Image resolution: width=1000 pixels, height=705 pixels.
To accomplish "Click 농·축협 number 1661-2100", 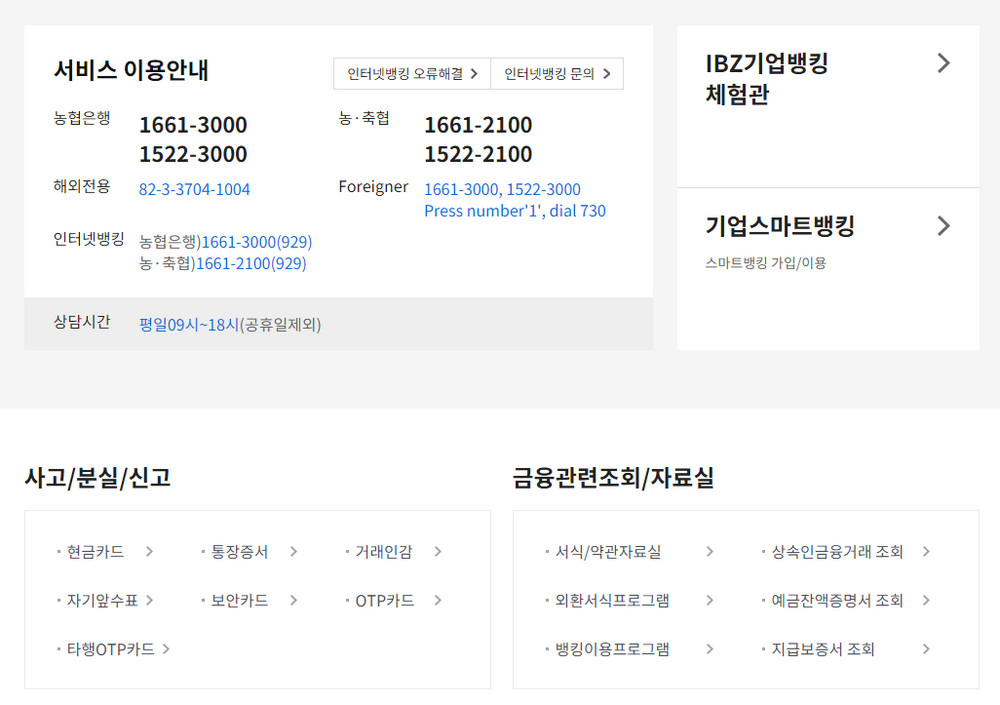I will (x=478, y=125).
